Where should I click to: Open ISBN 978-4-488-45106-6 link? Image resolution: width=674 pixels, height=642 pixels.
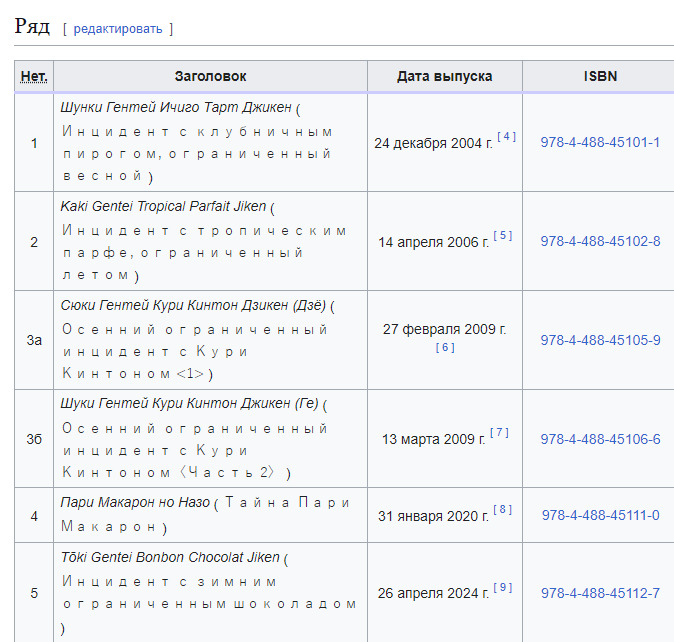pos(600,439)
